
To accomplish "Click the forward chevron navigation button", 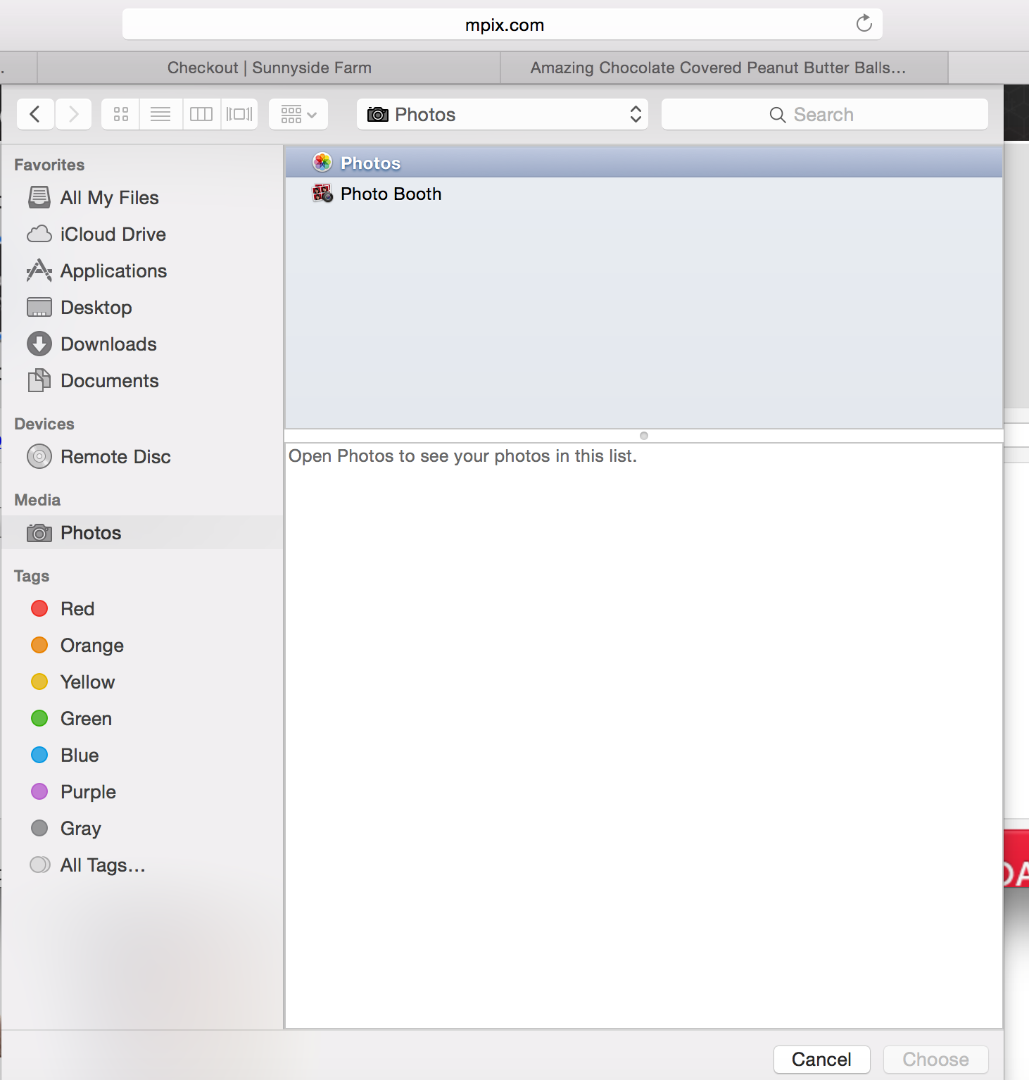I will tap(74, 114).
